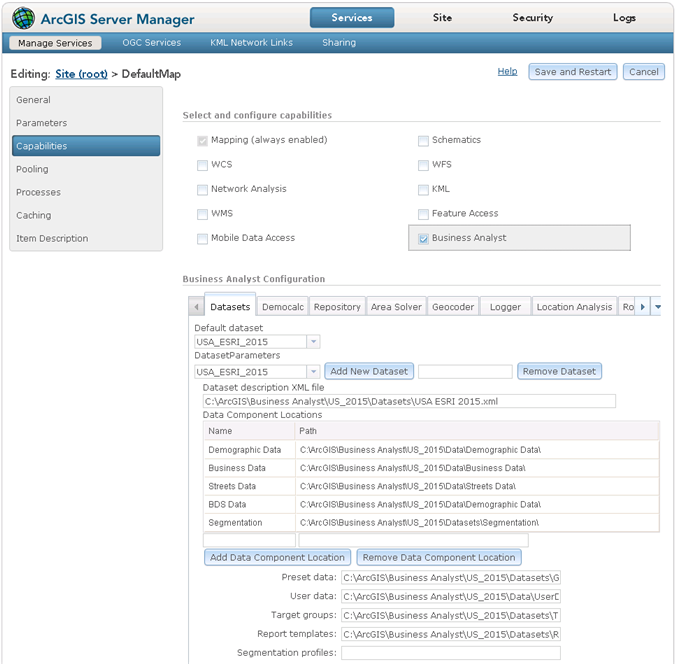Viewport: 676px width, 664px height.
Task: Enable the WFS capability checkbox
Action: (423, 165)
